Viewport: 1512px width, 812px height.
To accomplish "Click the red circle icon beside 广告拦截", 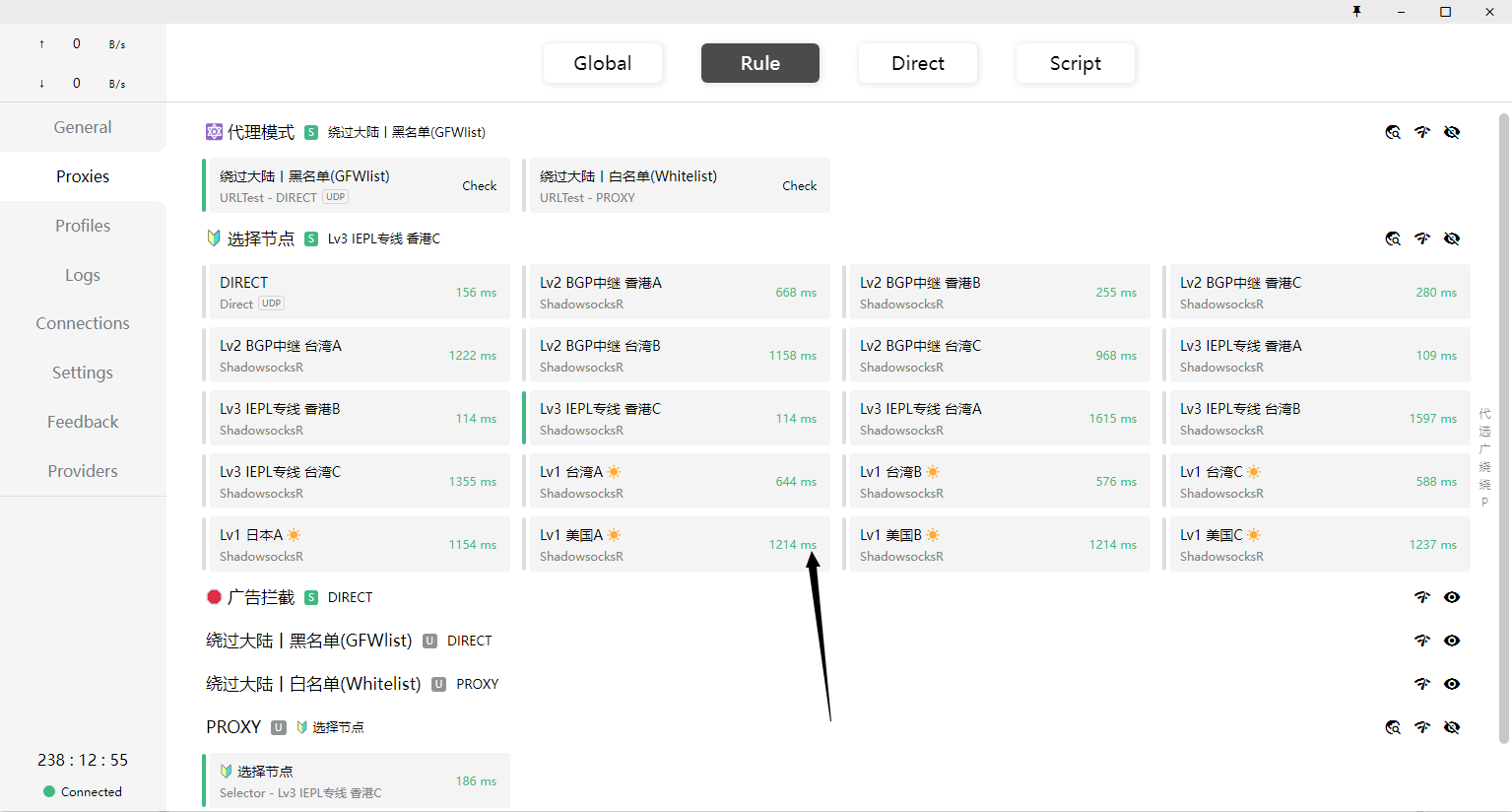I will click(214, 597).
